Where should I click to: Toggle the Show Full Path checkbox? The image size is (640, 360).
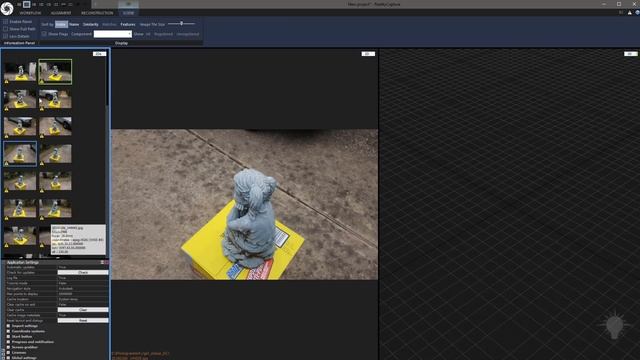(5, 29)
